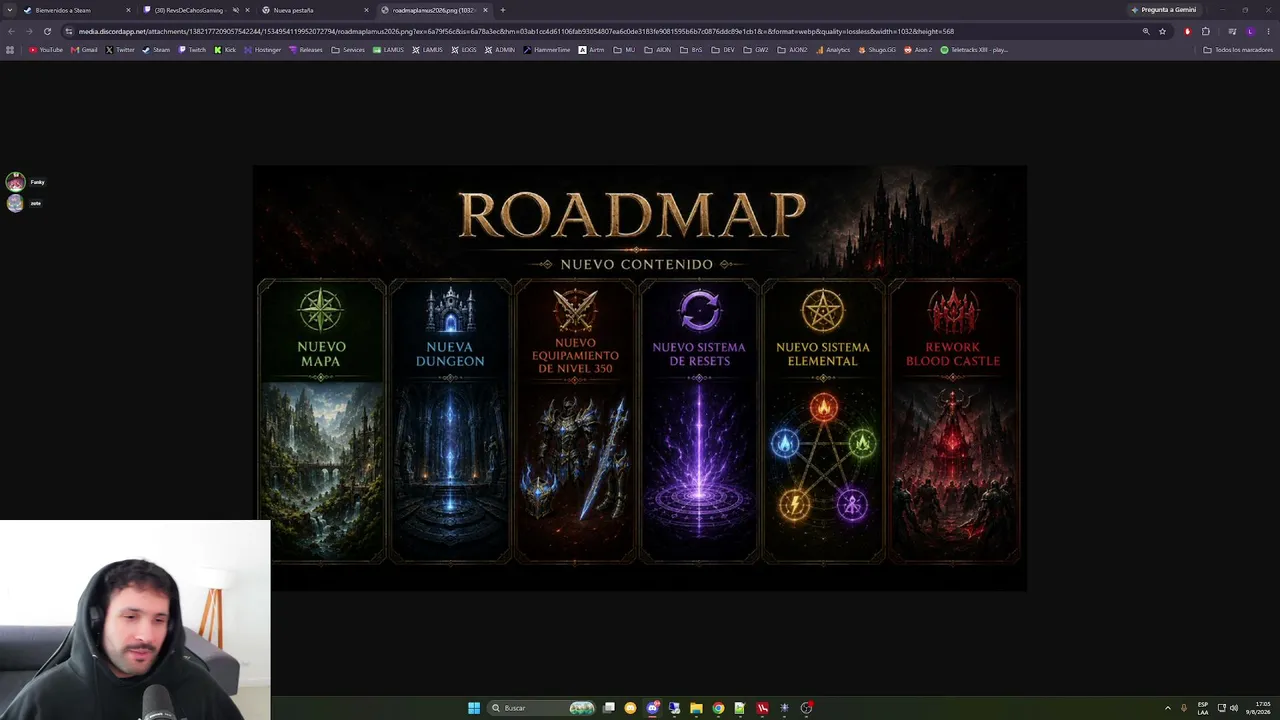Switch the ESP LAA keyboard language

coord(1203,708)
